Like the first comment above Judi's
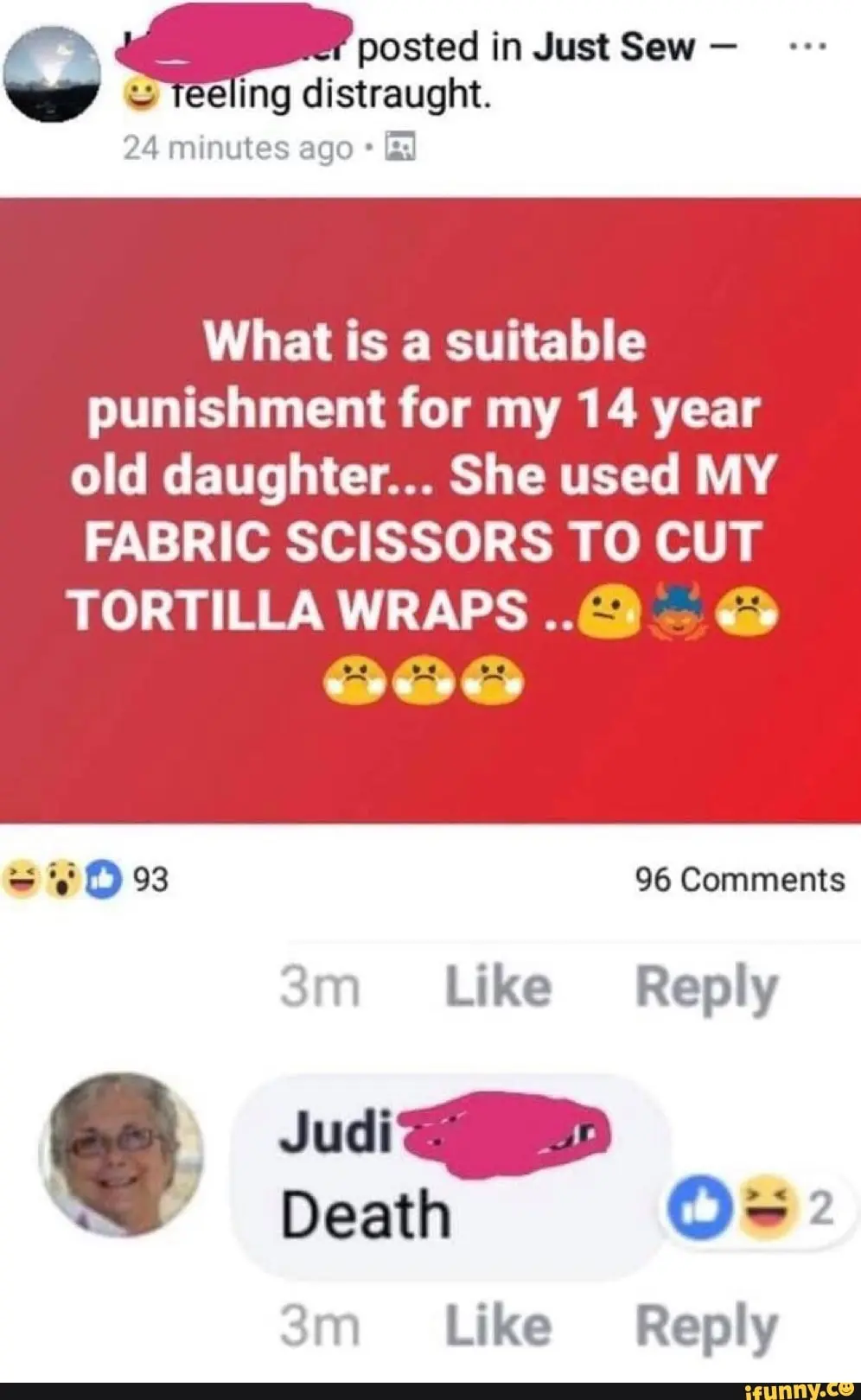The image size is (861, 1400). point(498,986)
